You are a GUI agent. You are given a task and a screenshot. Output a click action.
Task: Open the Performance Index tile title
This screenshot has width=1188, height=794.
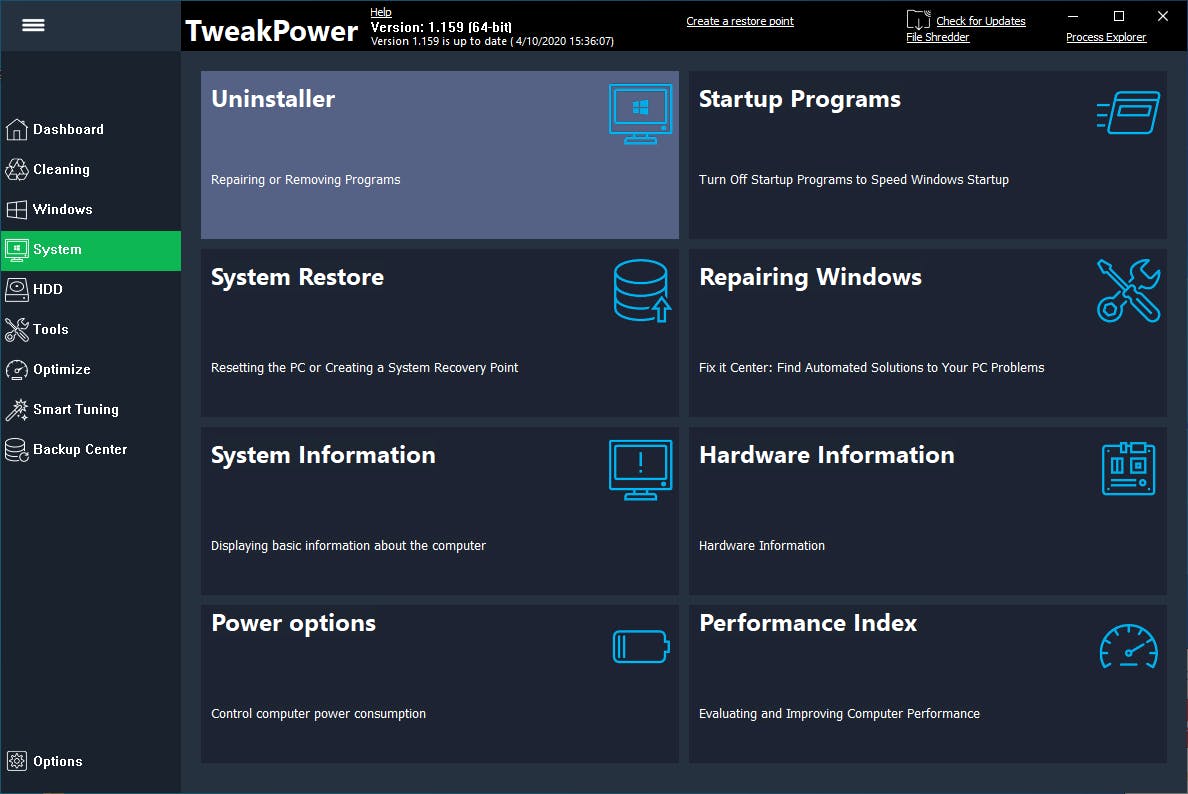pyautogui.click(x=808, y=624)
